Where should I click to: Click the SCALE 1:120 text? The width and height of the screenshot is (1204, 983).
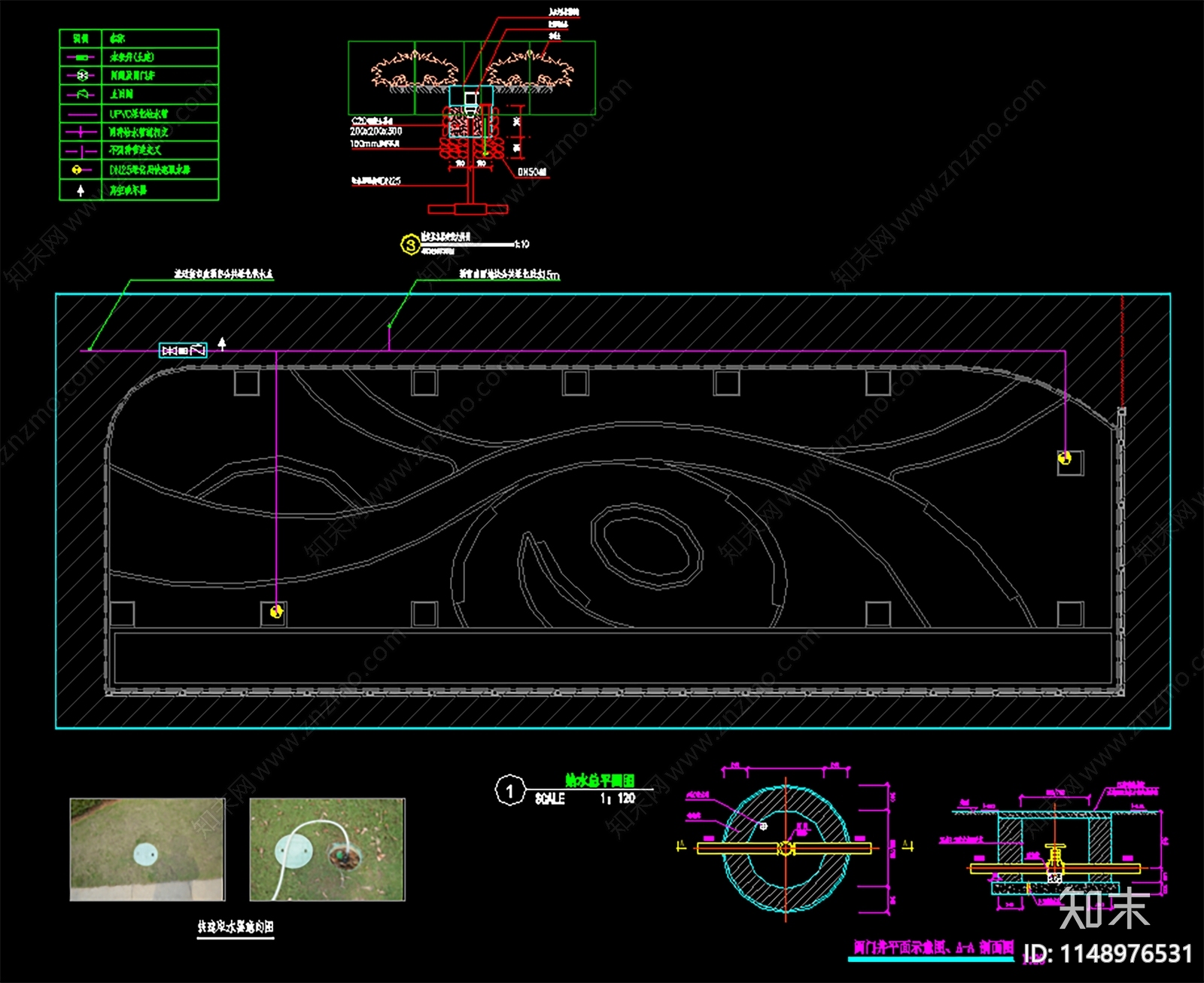point(585,799)
